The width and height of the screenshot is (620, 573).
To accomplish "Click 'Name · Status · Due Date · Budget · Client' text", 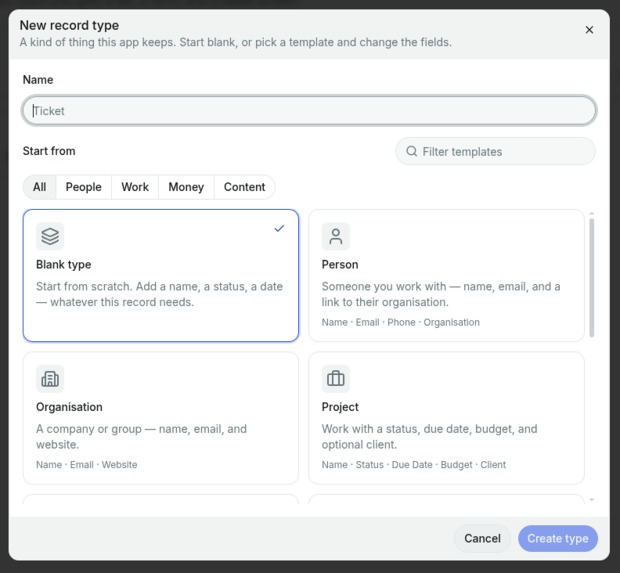I will pyautogui.click(x=414, y=465).
